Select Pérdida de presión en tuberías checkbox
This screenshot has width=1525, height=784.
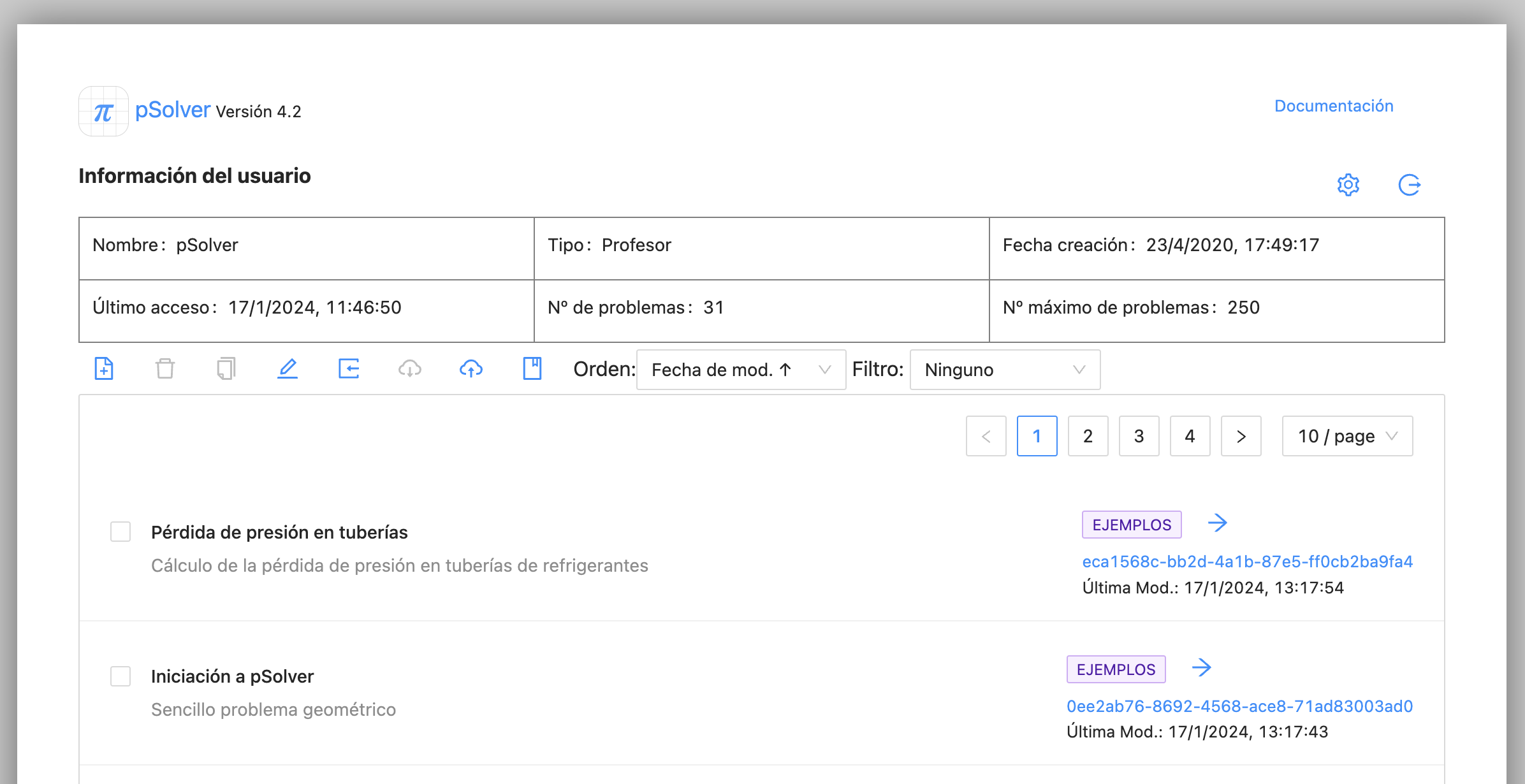pos(120,532)
